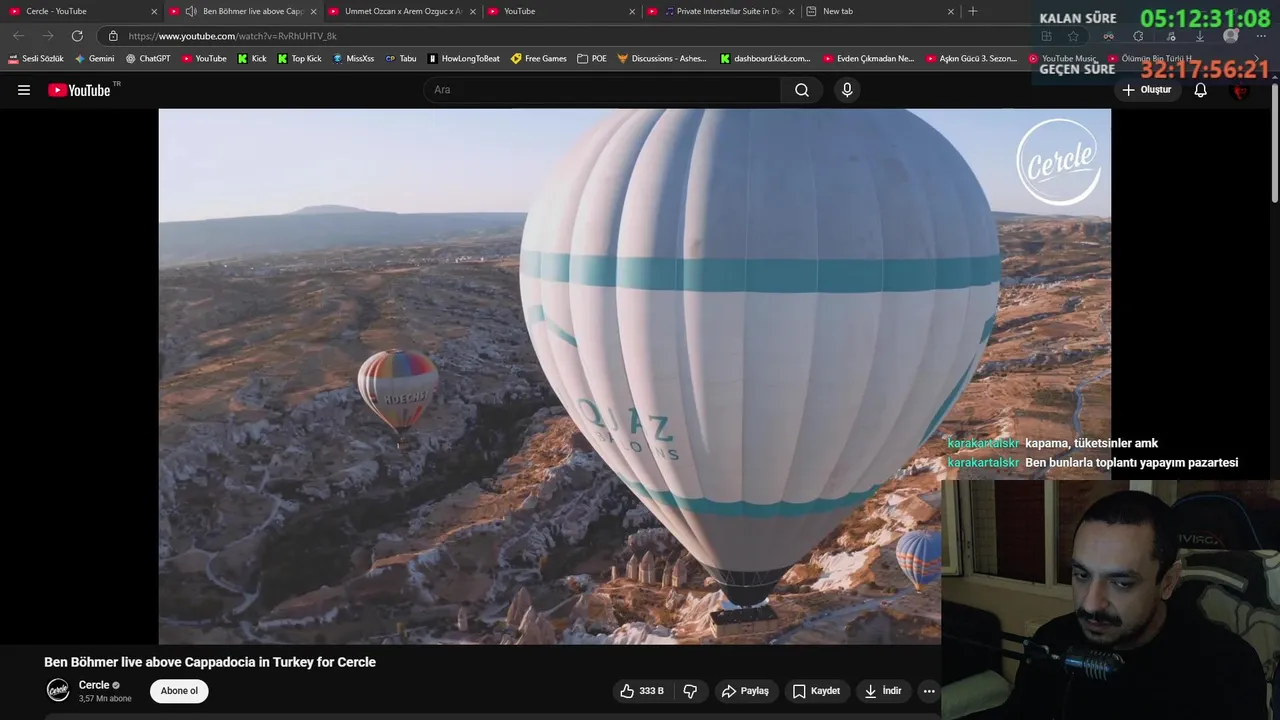Open the YouTube Music bookmark
The image size is (1280, 720).
pyautogui.click(x=1062, y=59)
